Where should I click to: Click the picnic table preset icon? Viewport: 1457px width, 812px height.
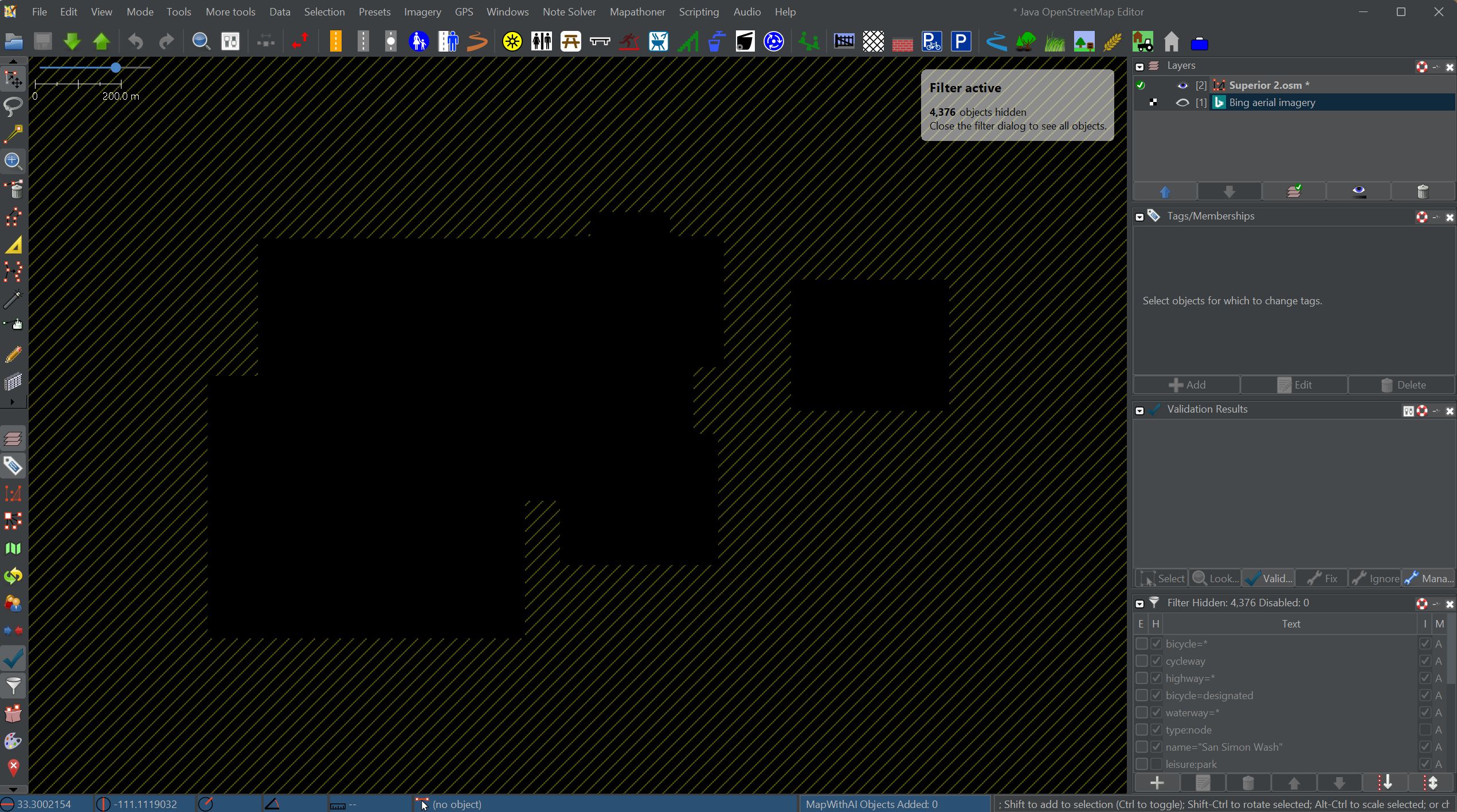click(x=570, y=41)
